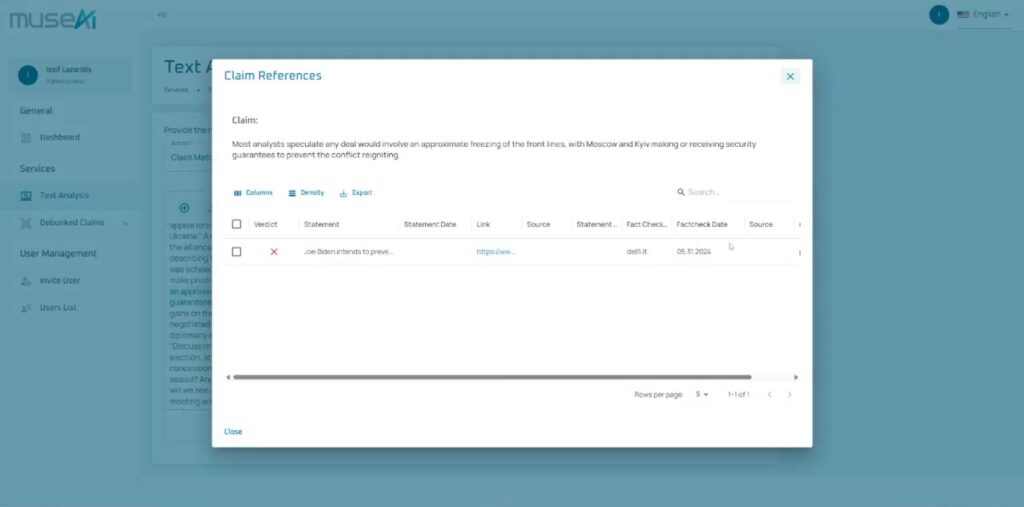Export the claim references table
The width and height of the screenshot is (1024, 507).
pos(356,193)
